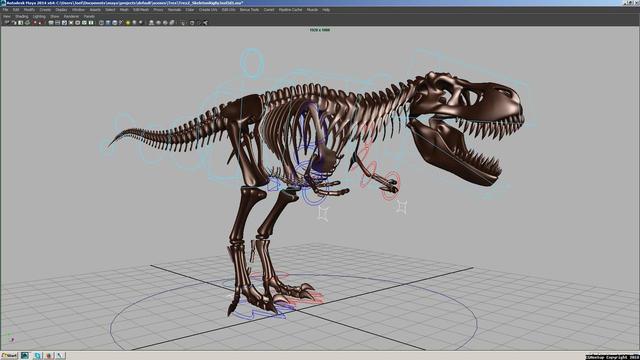Open the Bonus Tools menu
The height and width of the screenshot is (360, 640).
point(249,10)
